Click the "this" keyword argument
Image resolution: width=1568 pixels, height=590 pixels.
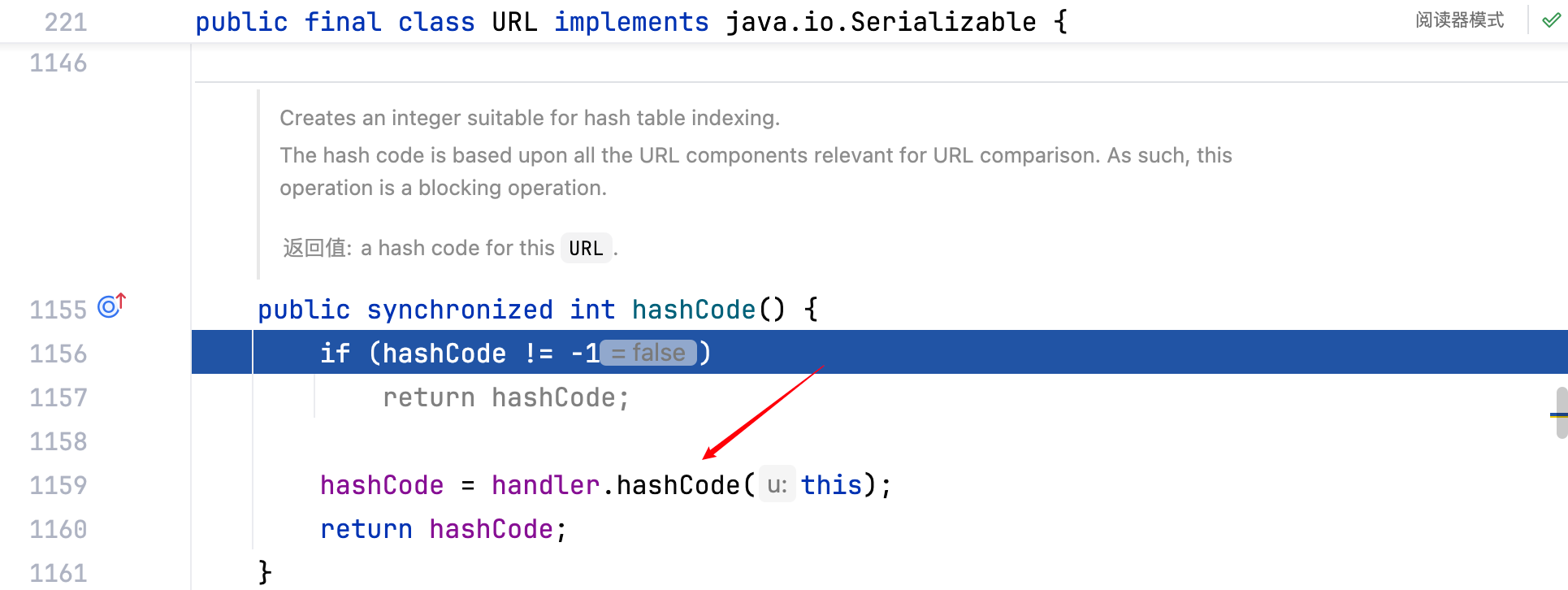click(831, 485)
